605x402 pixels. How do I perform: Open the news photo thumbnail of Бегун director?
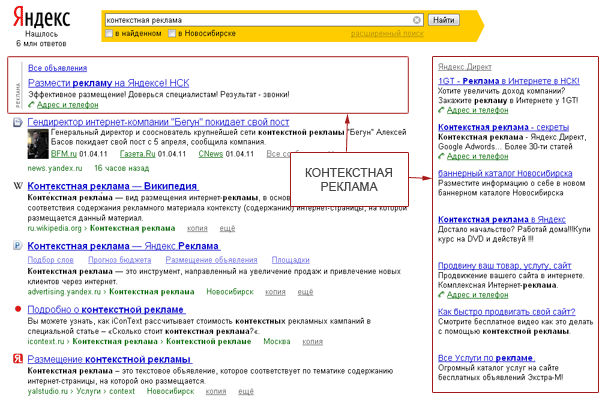[x=38, y=144]
